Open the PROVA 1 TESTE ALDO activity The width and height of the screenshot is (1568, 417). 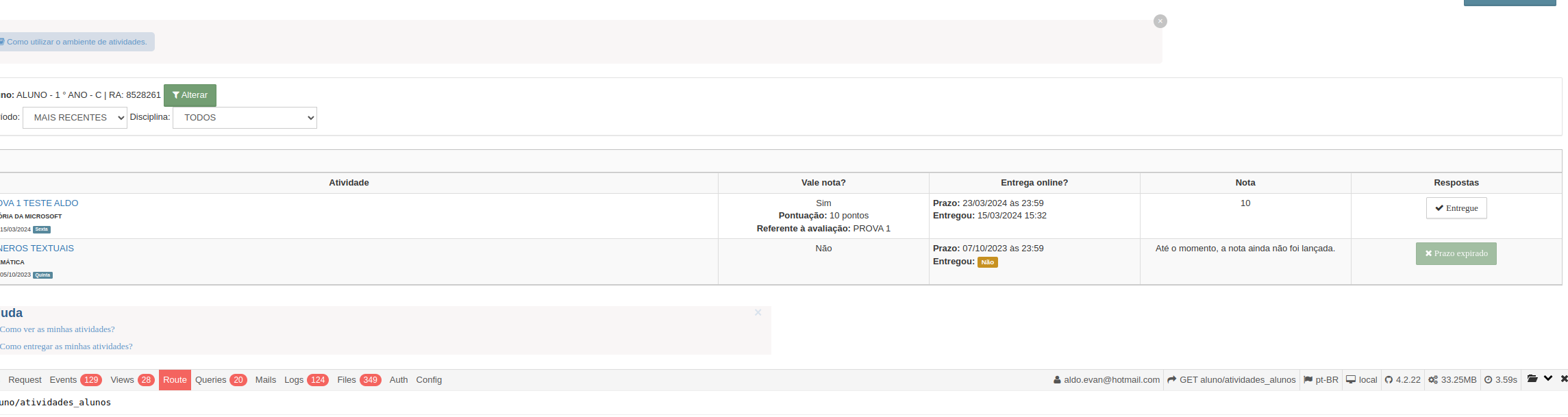tap(39, 203)
